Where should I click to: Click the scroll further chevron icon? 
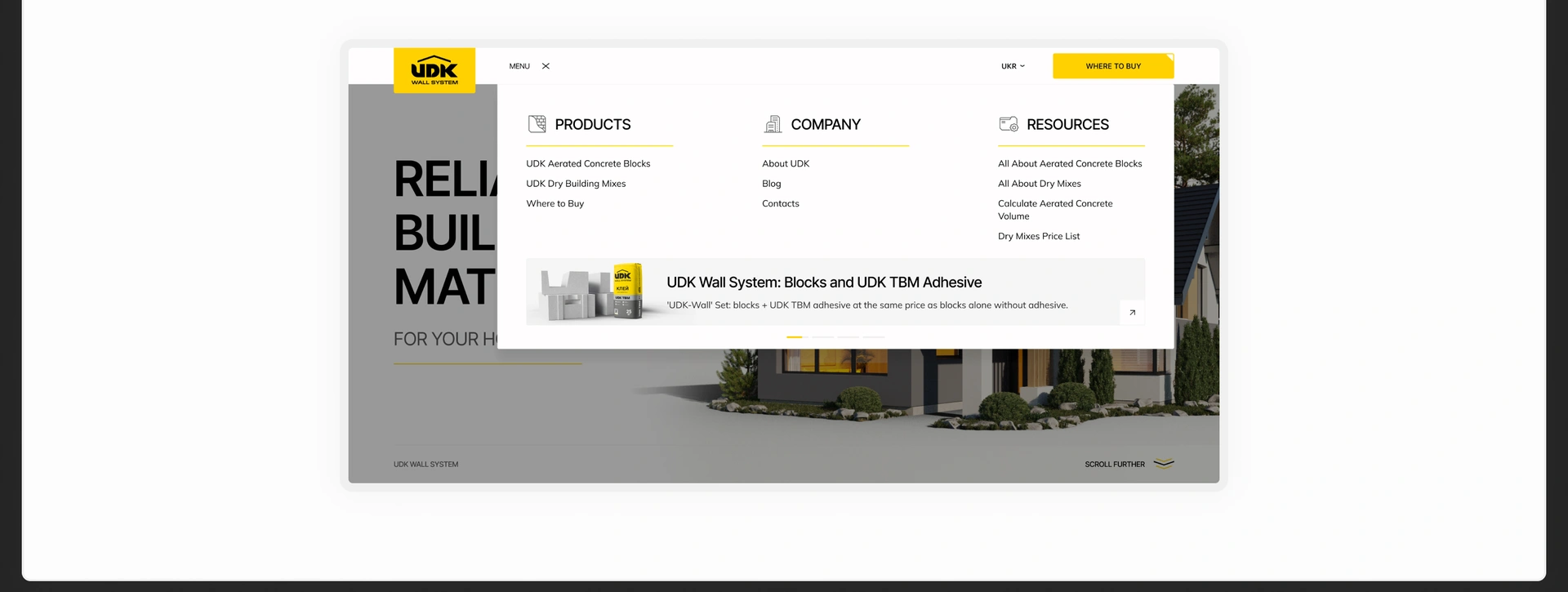[1164, 464]
